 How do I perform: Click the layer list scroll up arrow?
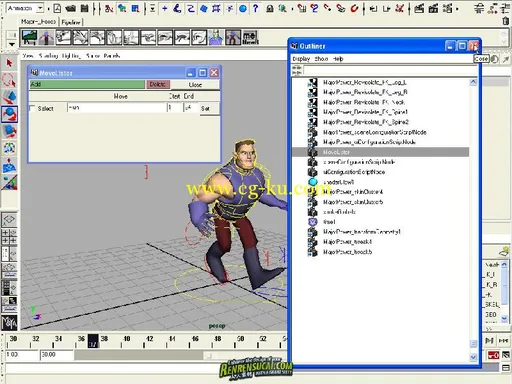click(504, 265)
